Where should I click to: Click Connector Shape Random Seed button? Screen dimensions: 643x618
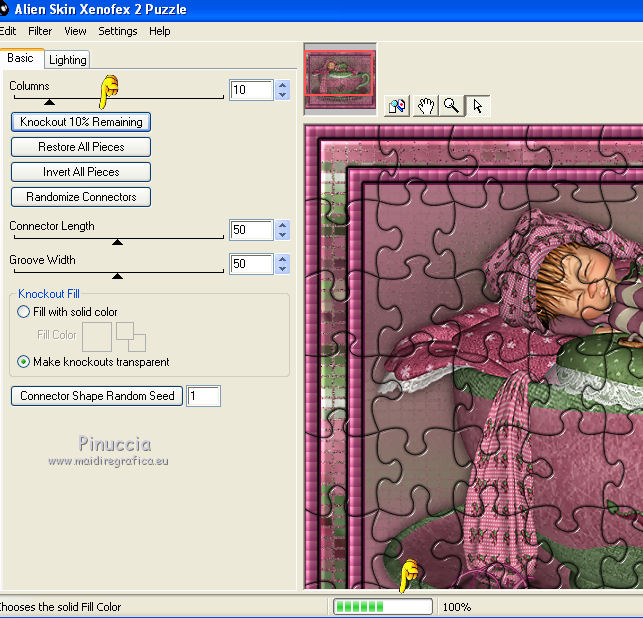(x=97, y=396)
